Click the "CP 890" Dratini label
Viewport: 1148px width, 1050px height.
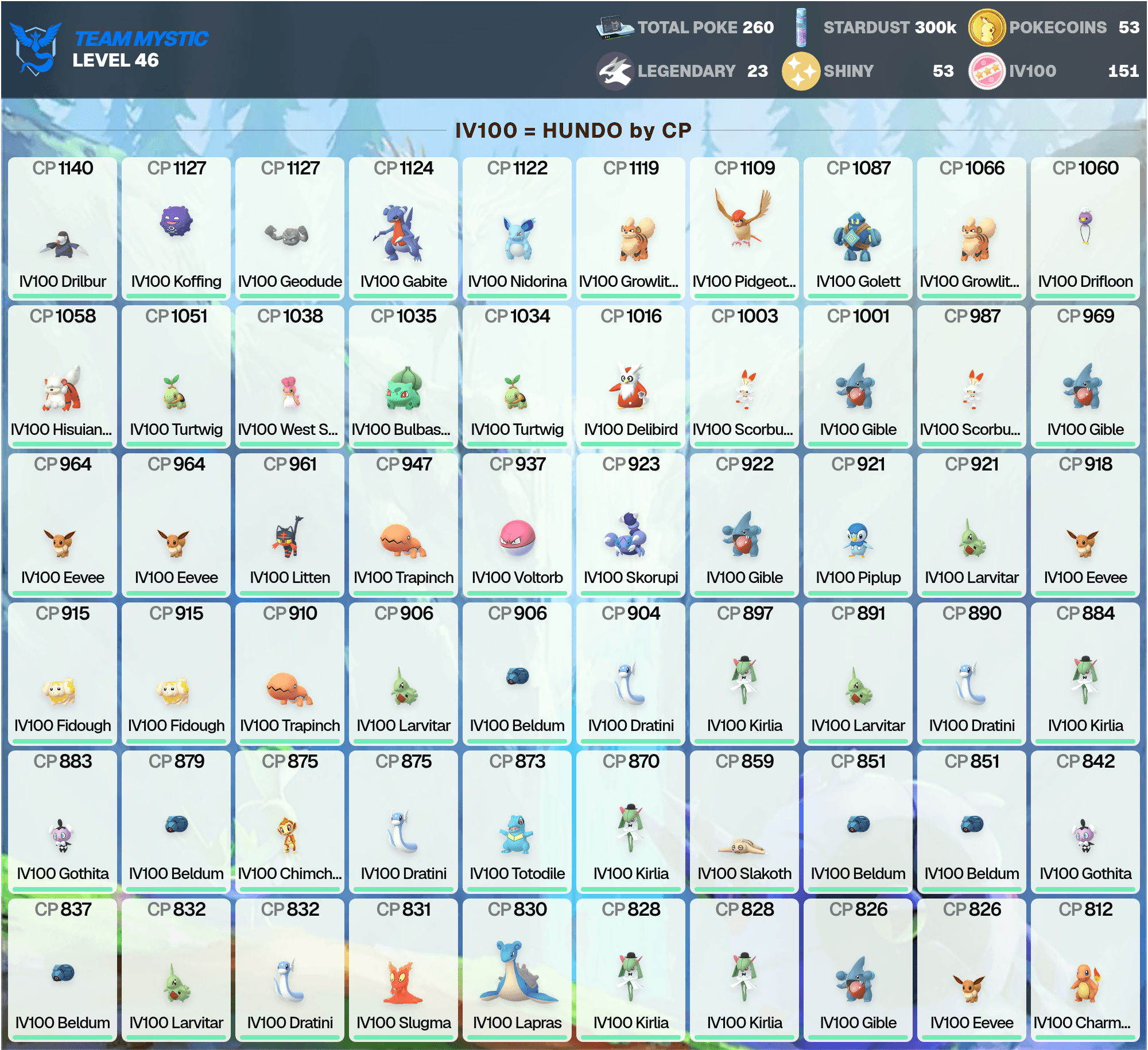tap(972, 613)
